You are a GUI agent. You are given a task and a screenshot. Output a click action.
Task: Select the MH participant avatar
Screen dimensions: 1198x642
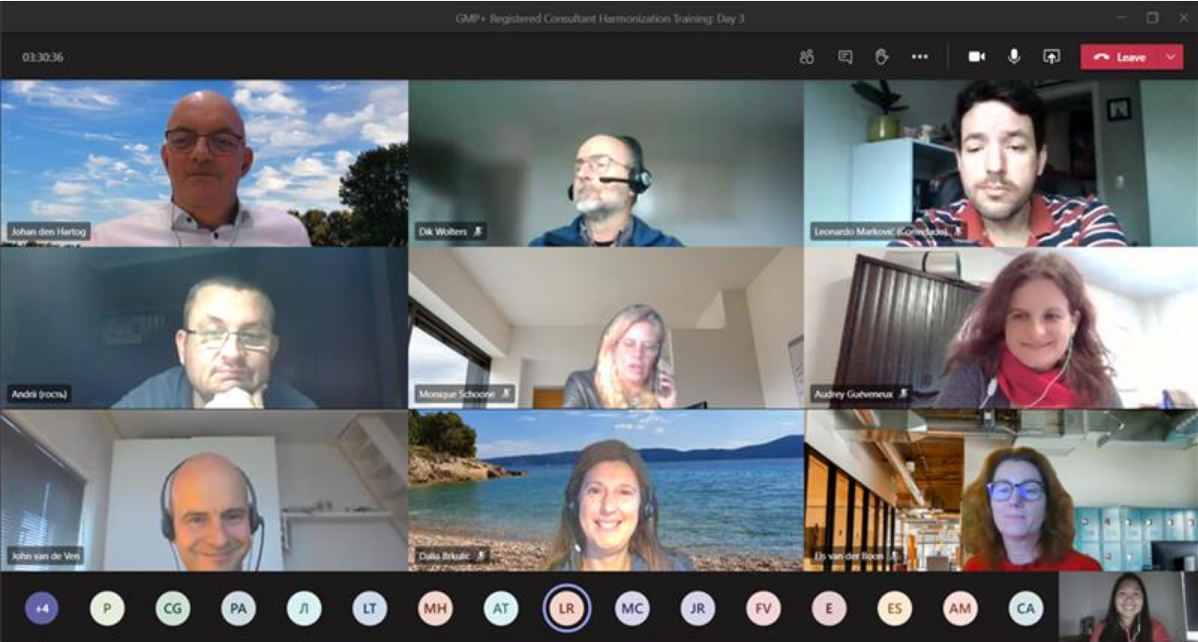pyautogui.click(x=435, y=608)
